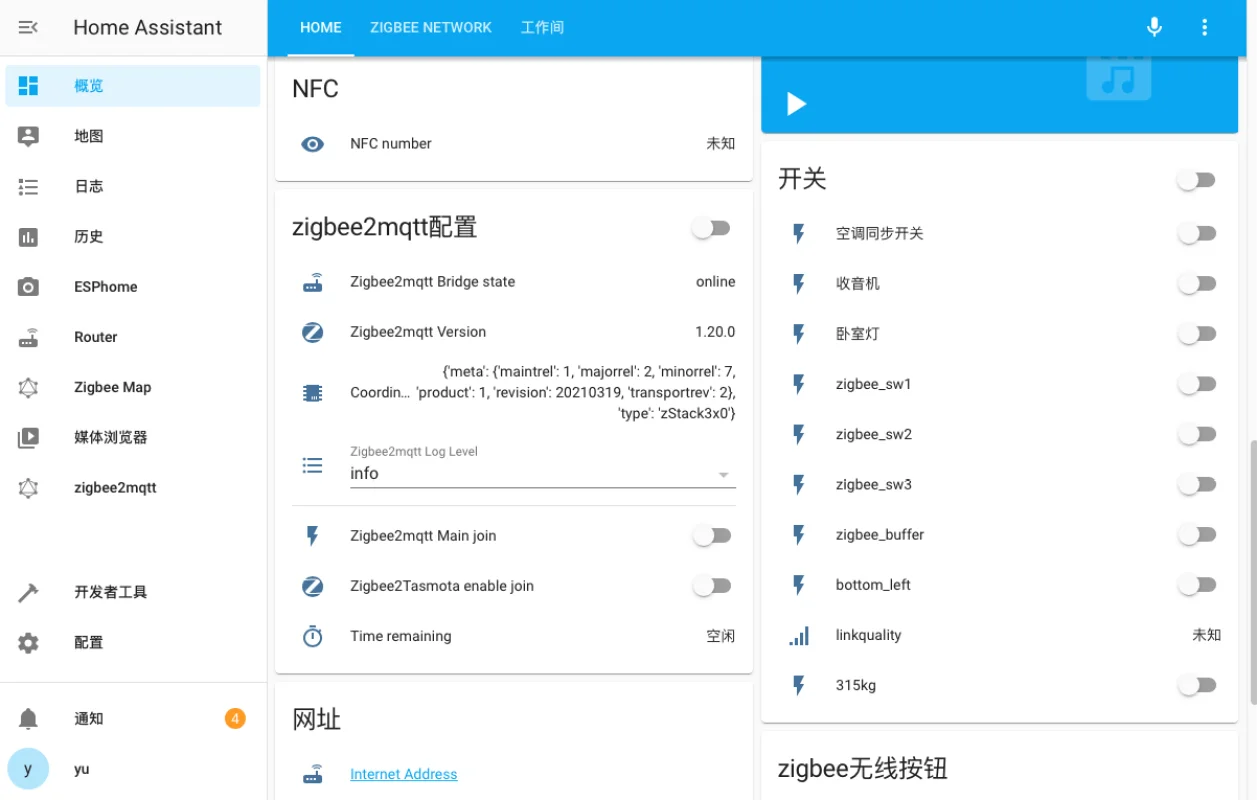1257x800 pixels.
Task: Toggle zigbee_buffer switch
Action: click(x=1196, y=535)
